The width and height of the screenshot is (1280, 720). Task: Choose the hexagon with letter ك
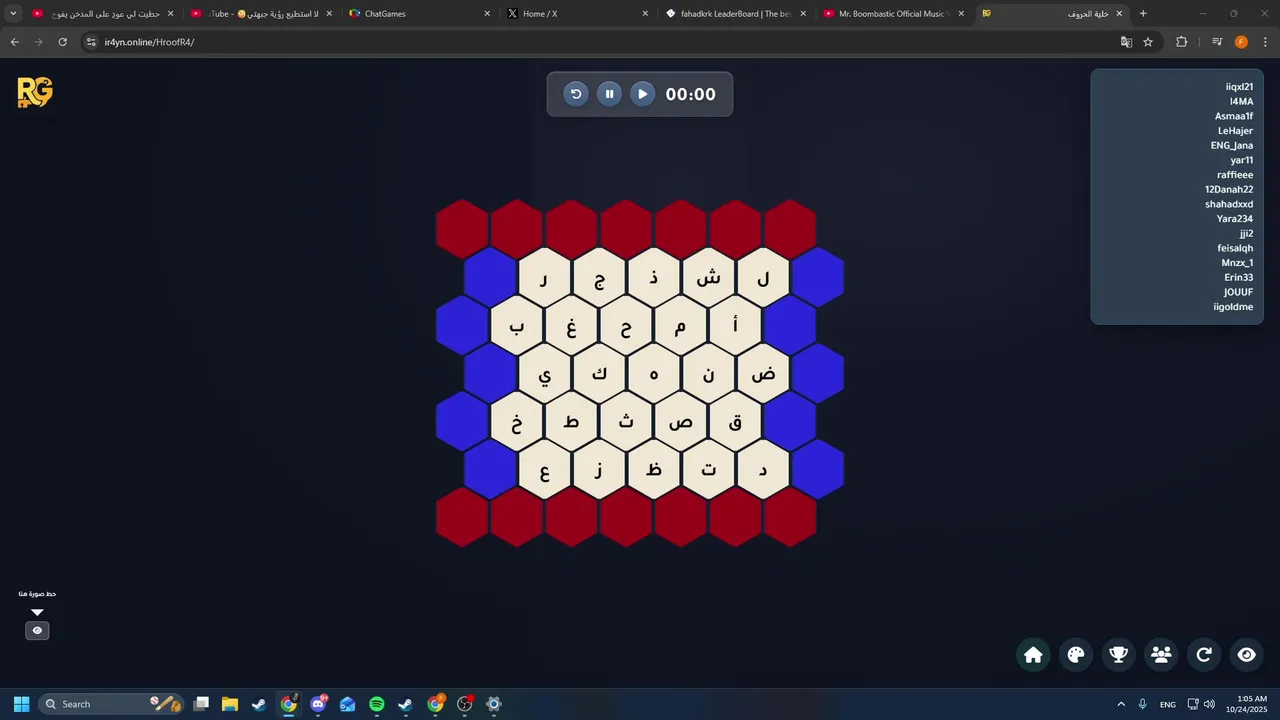point(599,374)
